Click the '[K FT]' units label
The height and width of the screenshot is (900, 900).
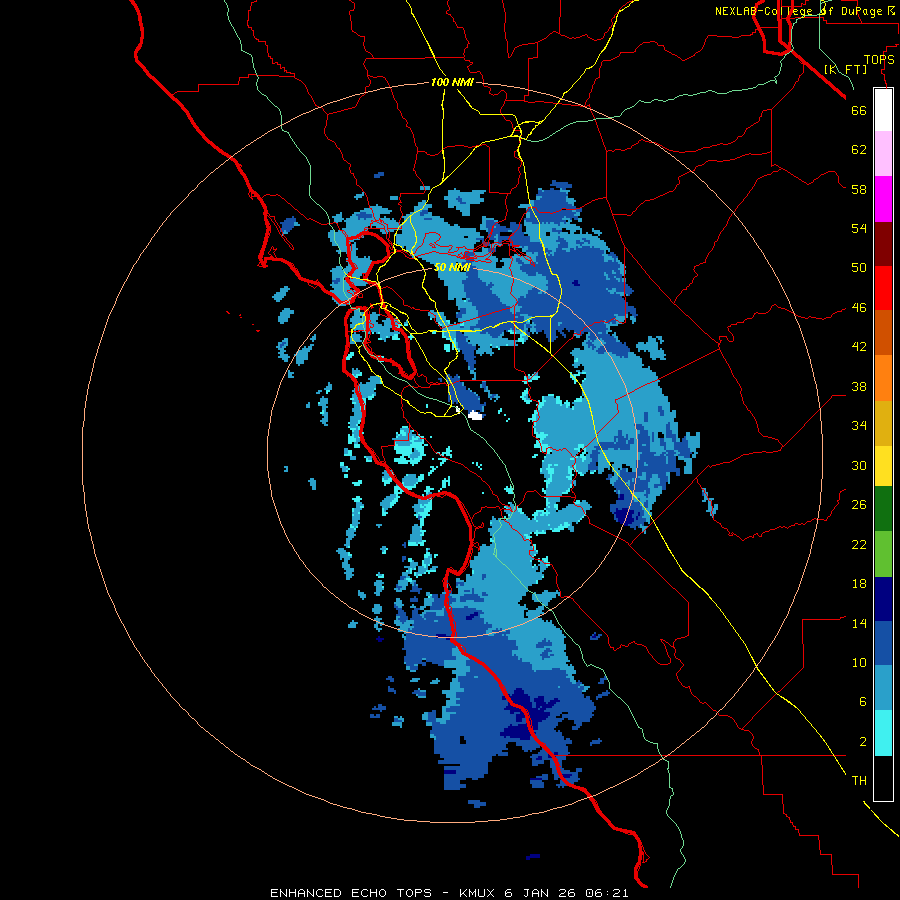(846, 70)
